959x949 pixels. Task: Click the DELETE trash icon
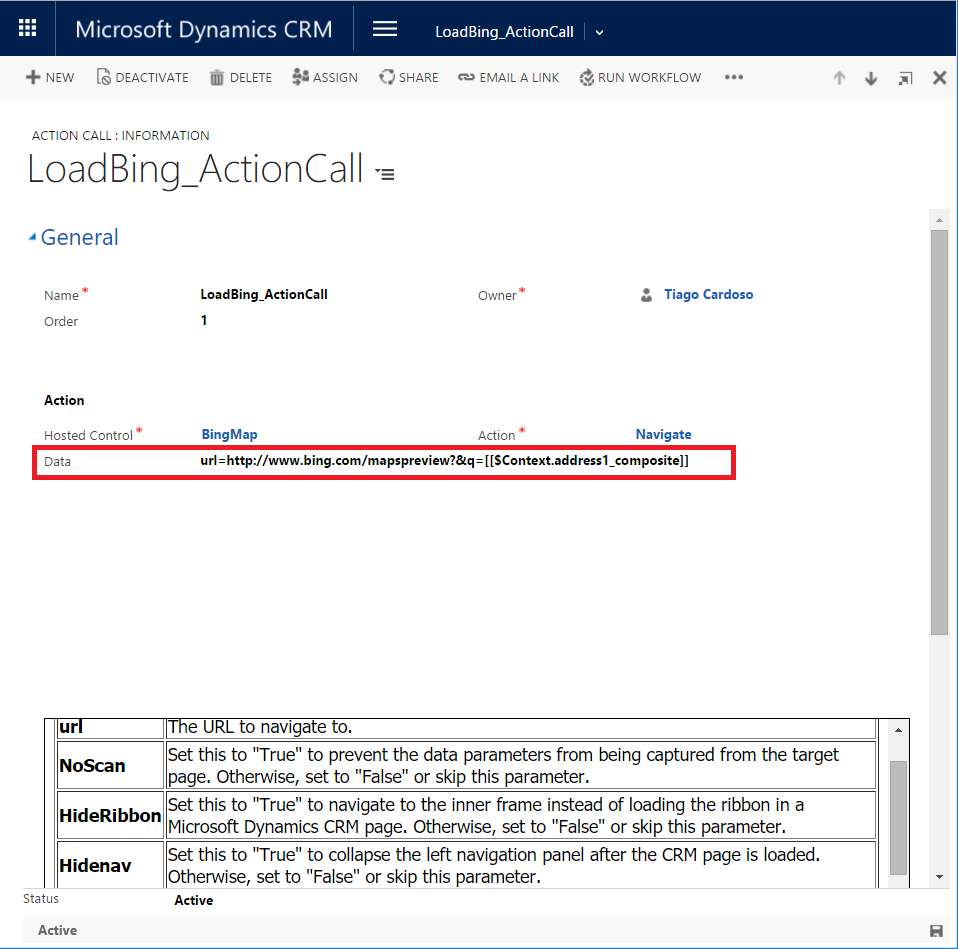tap(240, 77)
